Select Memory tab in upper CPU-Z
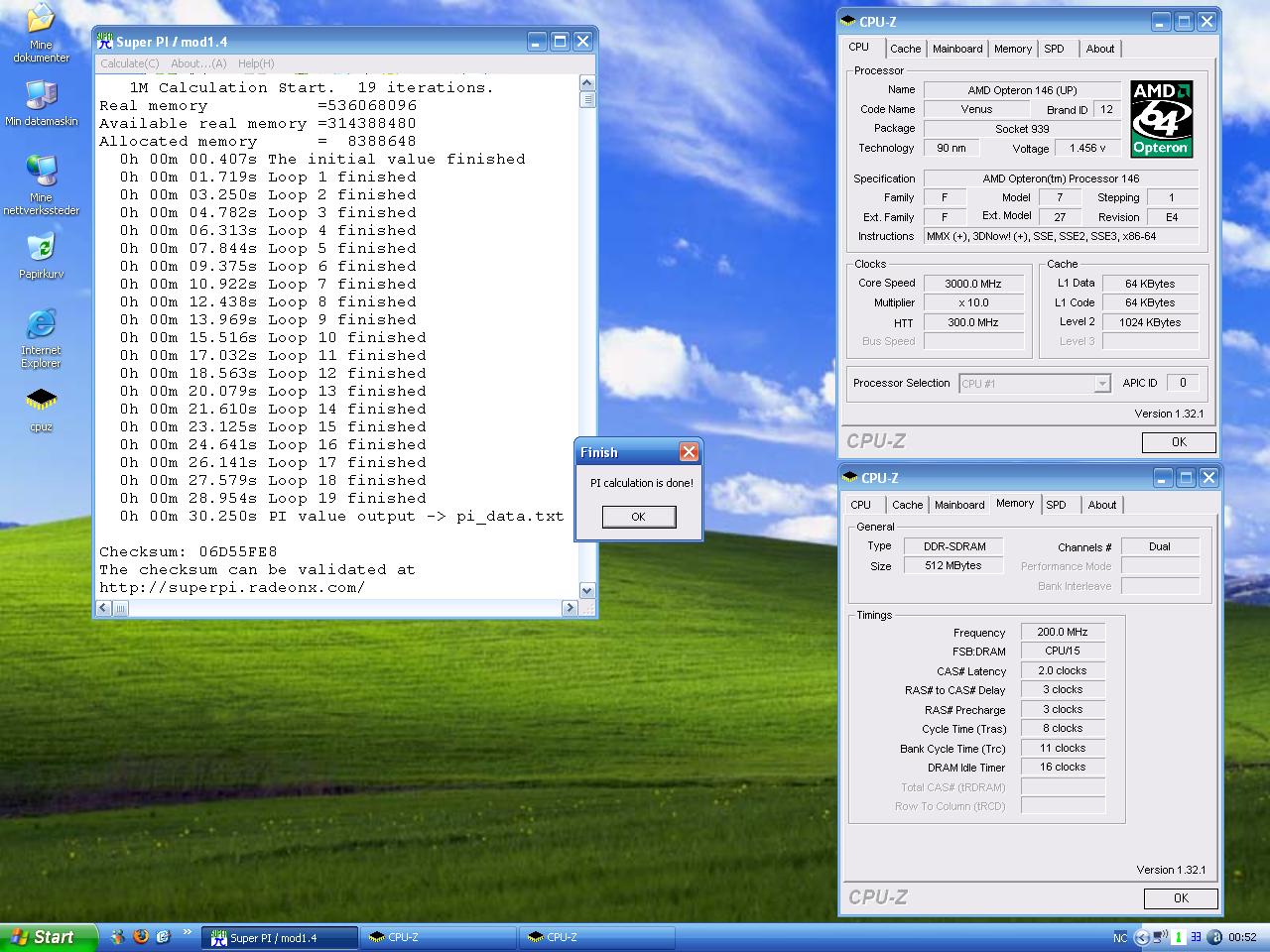 pos(1013,49)
